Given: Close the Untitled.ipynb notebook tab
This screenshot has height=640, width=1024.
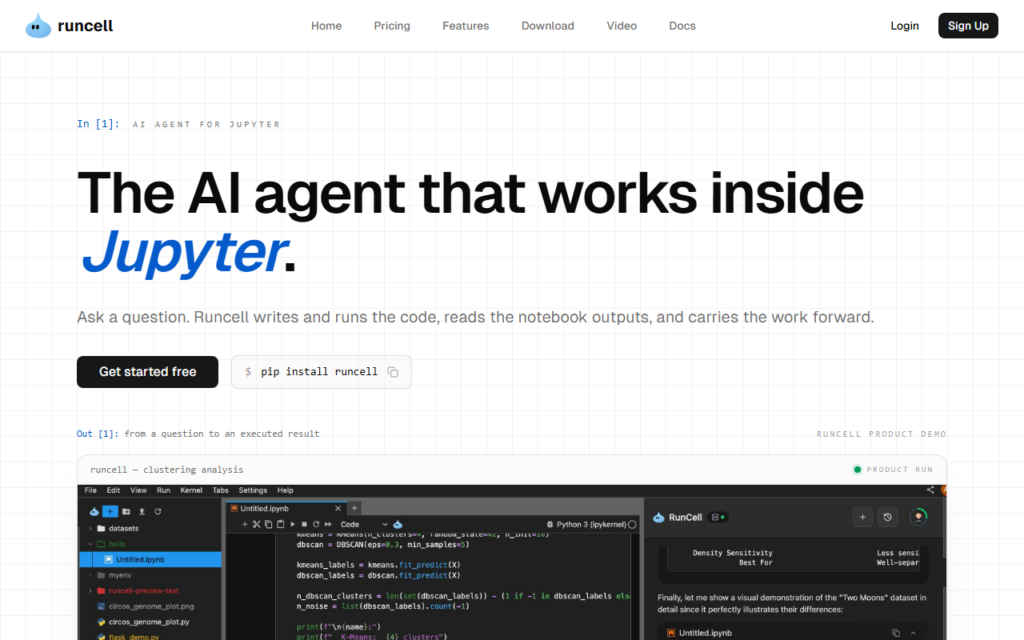Looking at the screenshot, I should [338, 508].
